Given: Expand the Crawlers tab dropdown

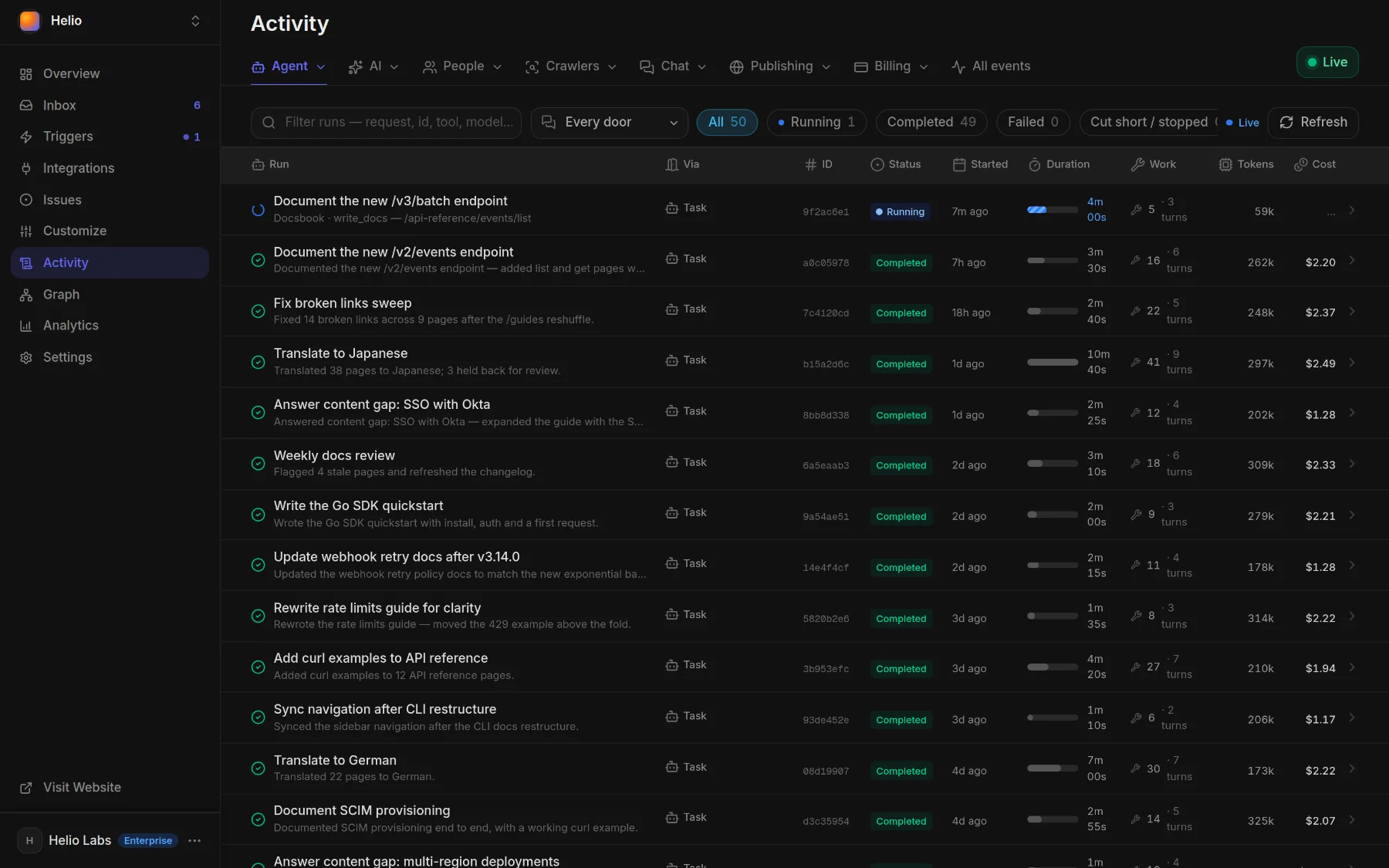Looking at the screenshot, I should (x=613, y=67).
